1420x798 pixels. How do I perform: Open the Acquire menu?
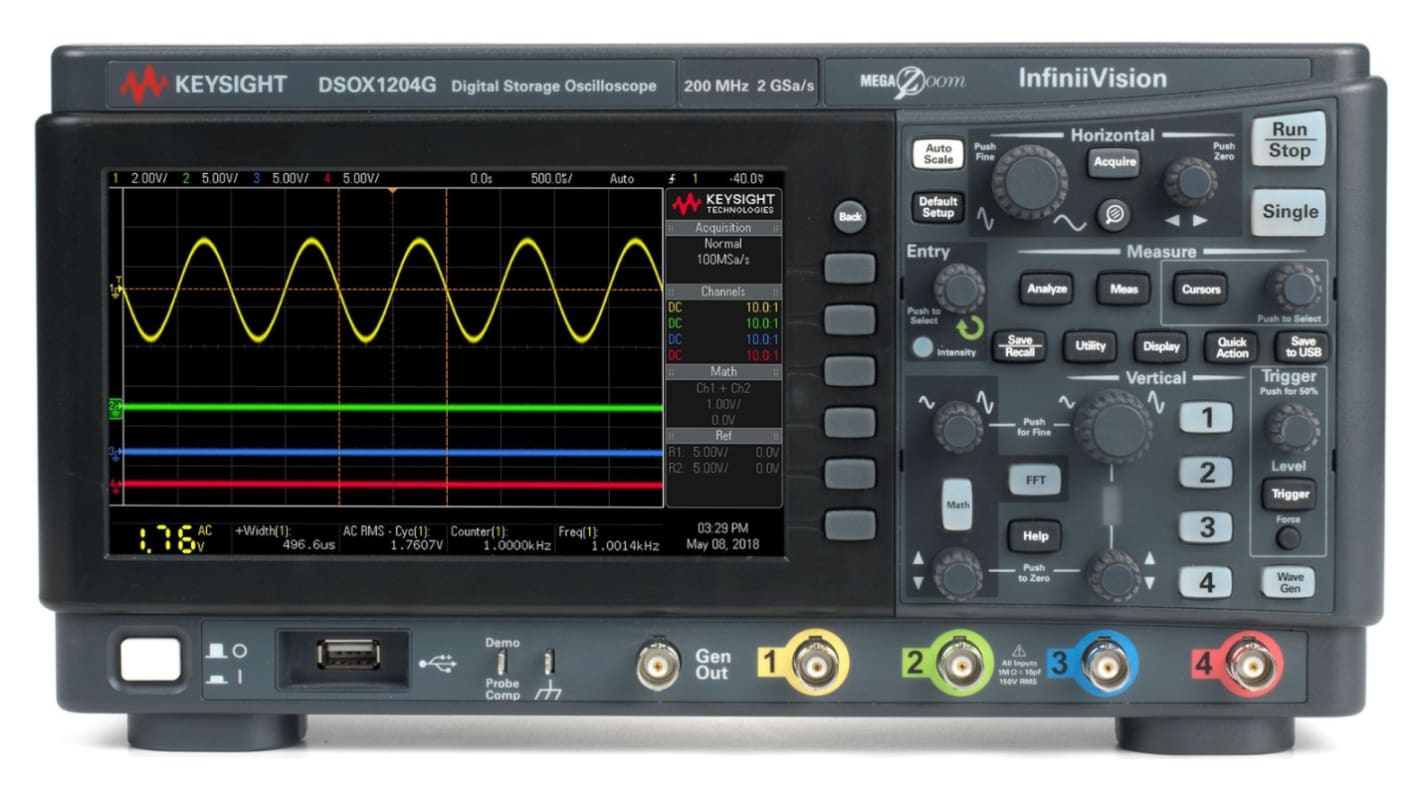click(x=1114, y=161)
